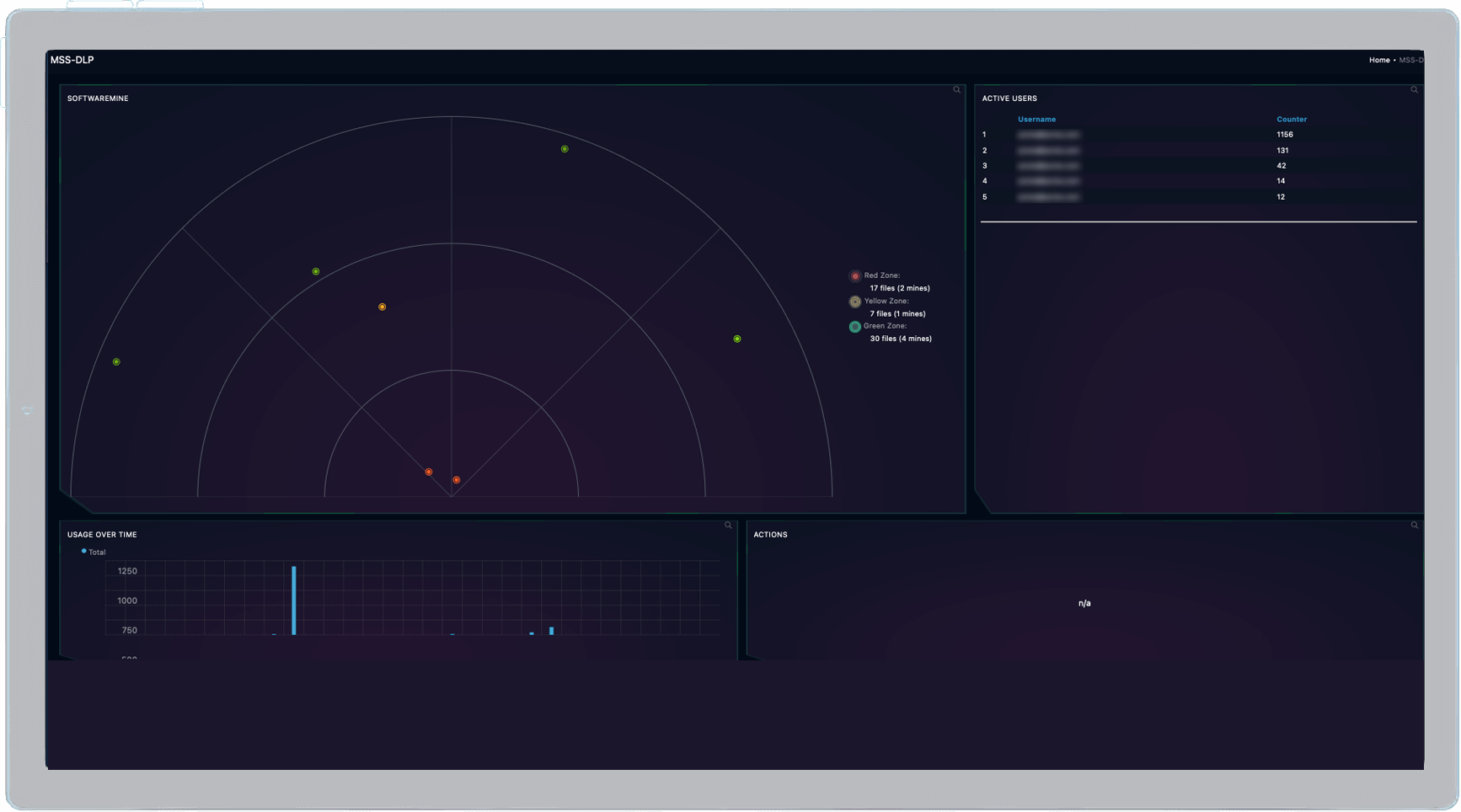Viewport: 1461px width, 812px height.
Task: Click the Red Zone legend marker
Action: pos(855,275)
